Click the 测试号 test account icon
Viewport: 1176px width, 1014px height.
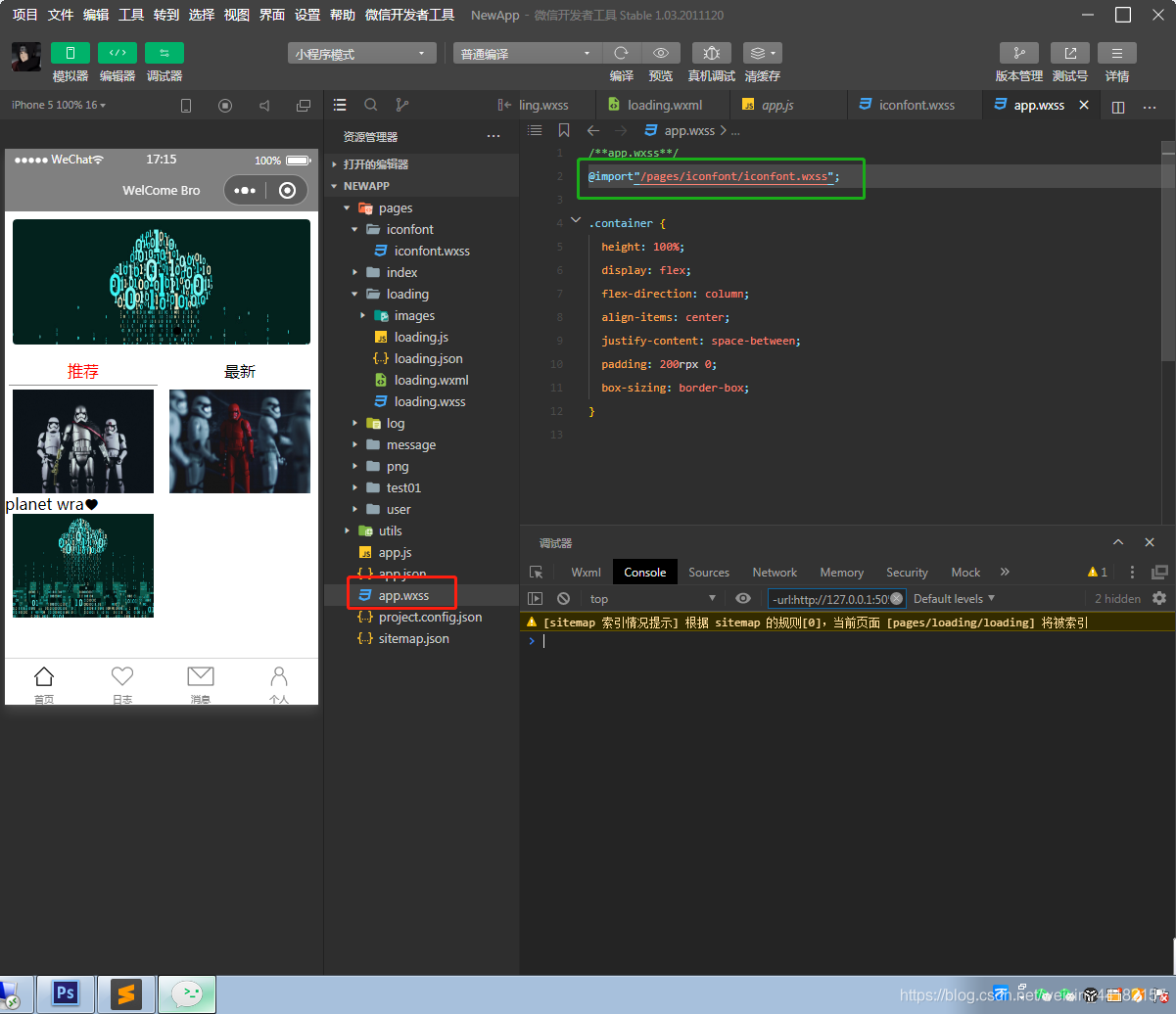[1070, 53]
